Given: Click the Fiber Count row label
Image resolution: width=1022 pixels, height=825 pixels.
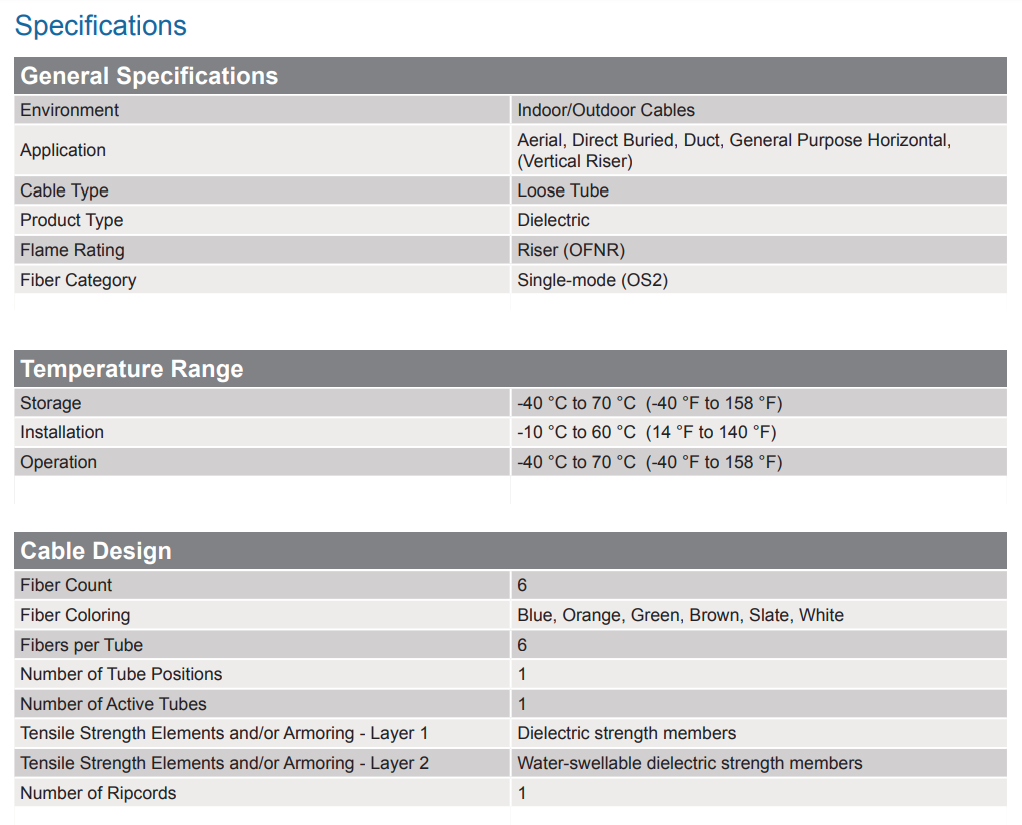Looking at the screenshot, I should tap(66, 585).
